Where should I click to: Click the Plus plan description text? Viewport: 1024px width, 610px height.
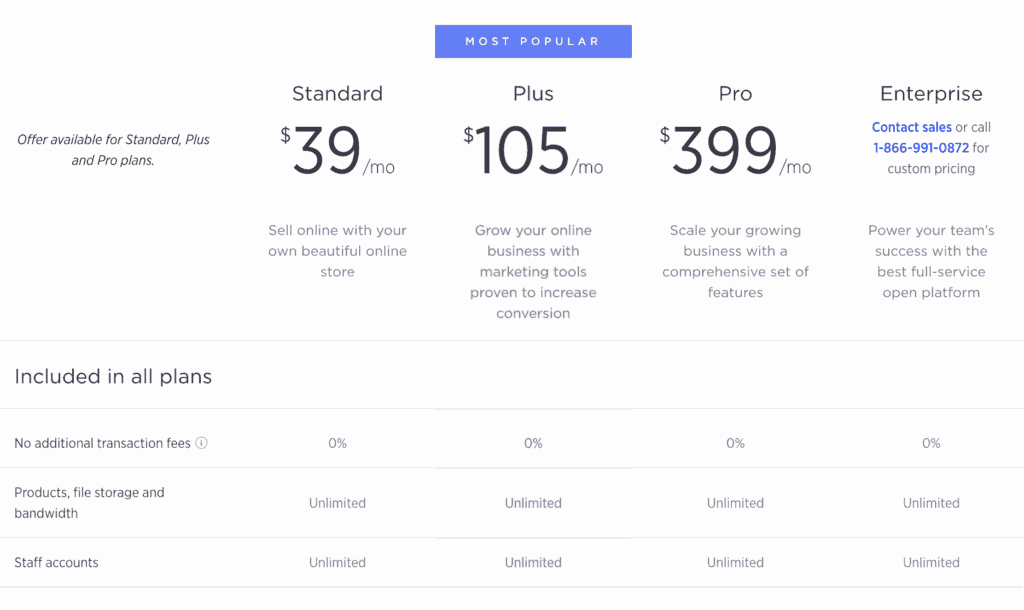coord(533,272)
